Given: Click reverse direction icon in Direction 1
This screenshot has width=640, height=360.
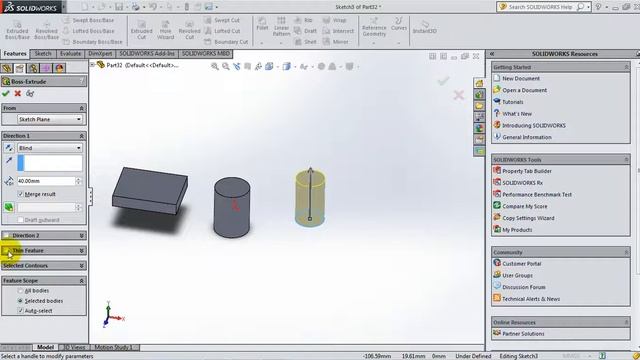Looking at the screenshot, I should tap(9, 148).
